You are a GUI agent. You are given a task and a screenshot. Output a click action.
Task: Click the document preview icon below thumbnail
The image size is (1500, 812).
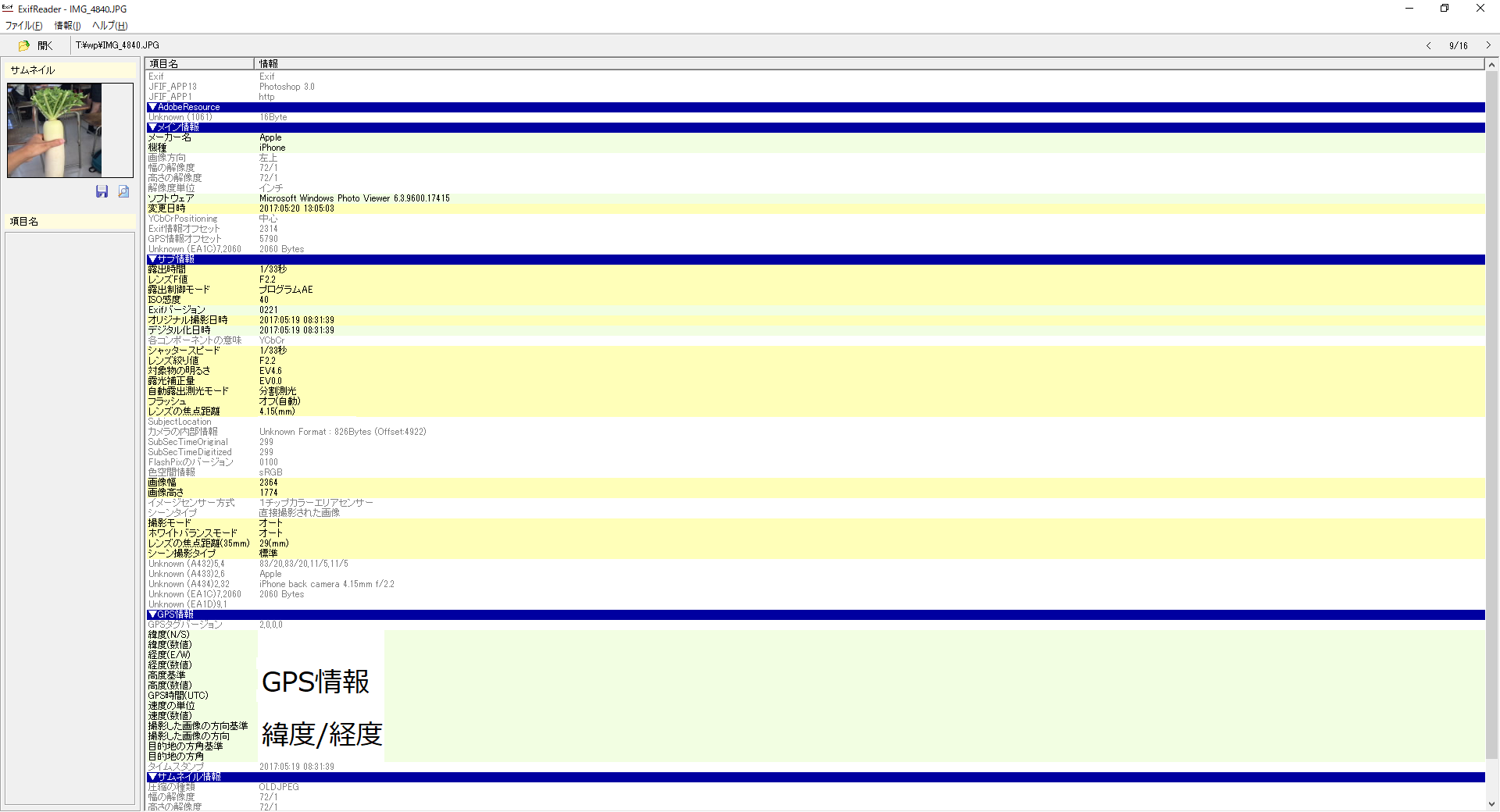pyautogui.click(x=123, y=191)
